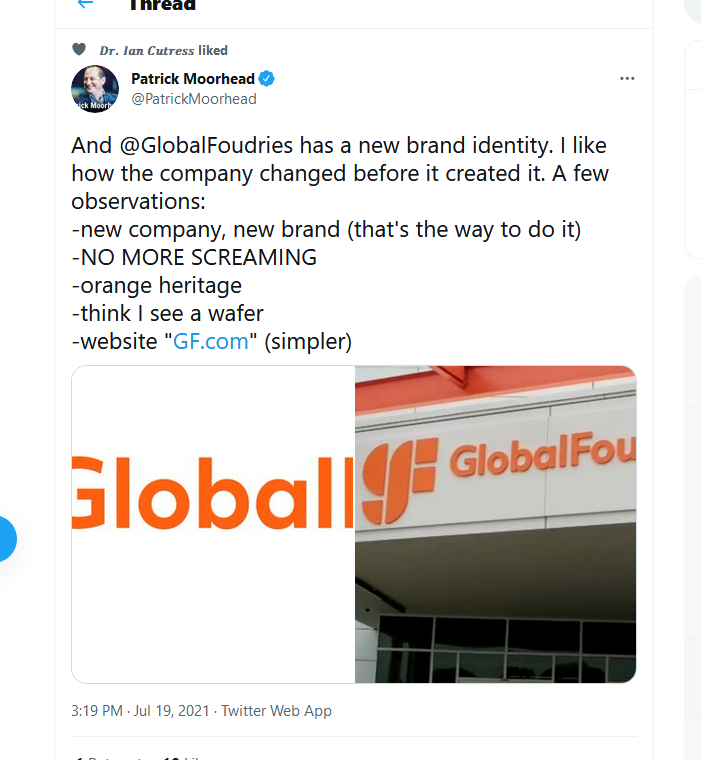Click the tweet's orange heritage text line

pyautogui.click(x=157, y=285)
